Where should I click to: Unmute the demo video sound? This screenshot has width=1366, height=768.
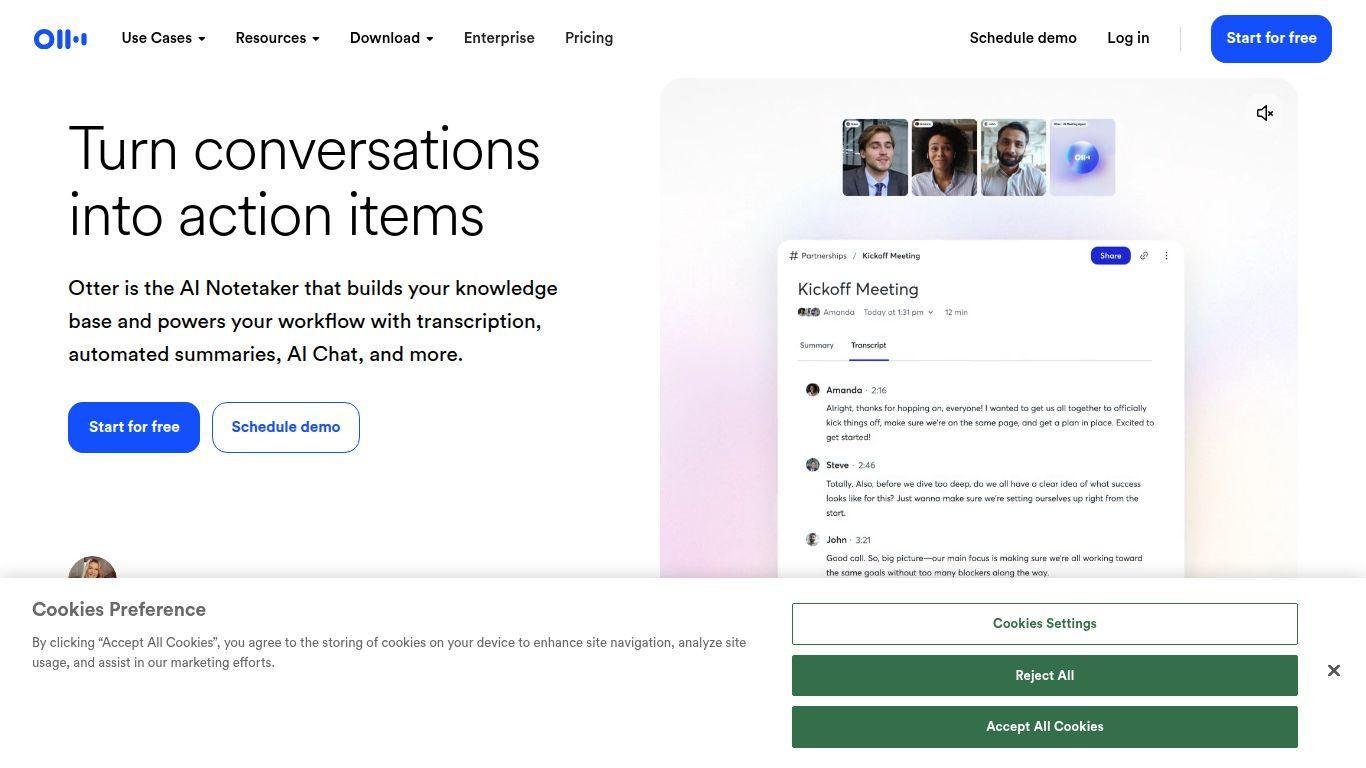(x=1265, y=113)
